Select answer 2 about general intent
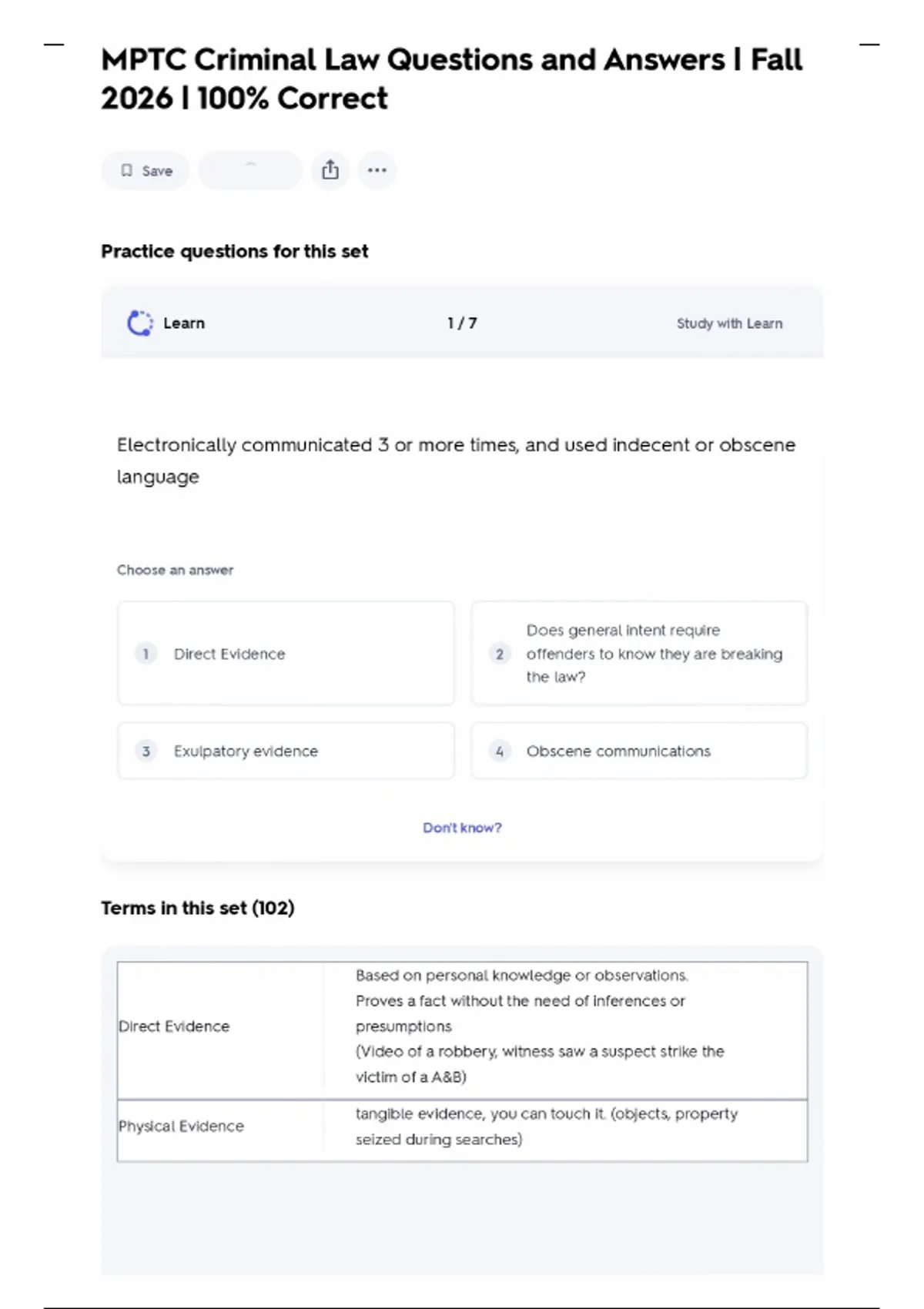Image resolution: width=924 pixels, height=1309 pixels. [639, 654]
